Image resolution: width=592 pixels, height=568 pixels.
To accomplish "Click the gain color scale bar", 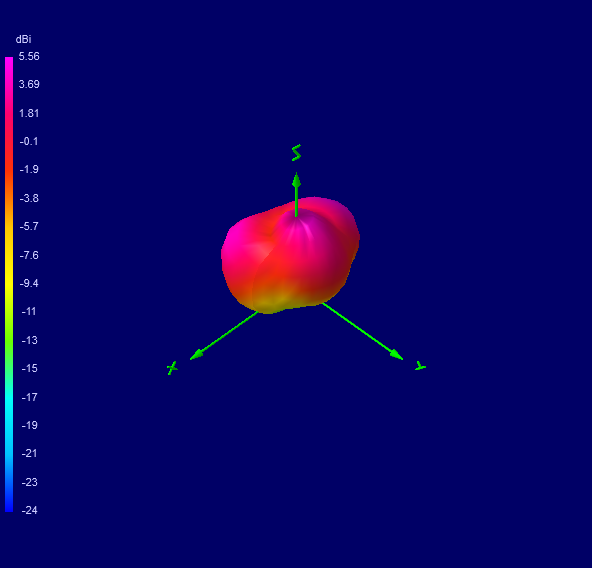I will [9, 284].
